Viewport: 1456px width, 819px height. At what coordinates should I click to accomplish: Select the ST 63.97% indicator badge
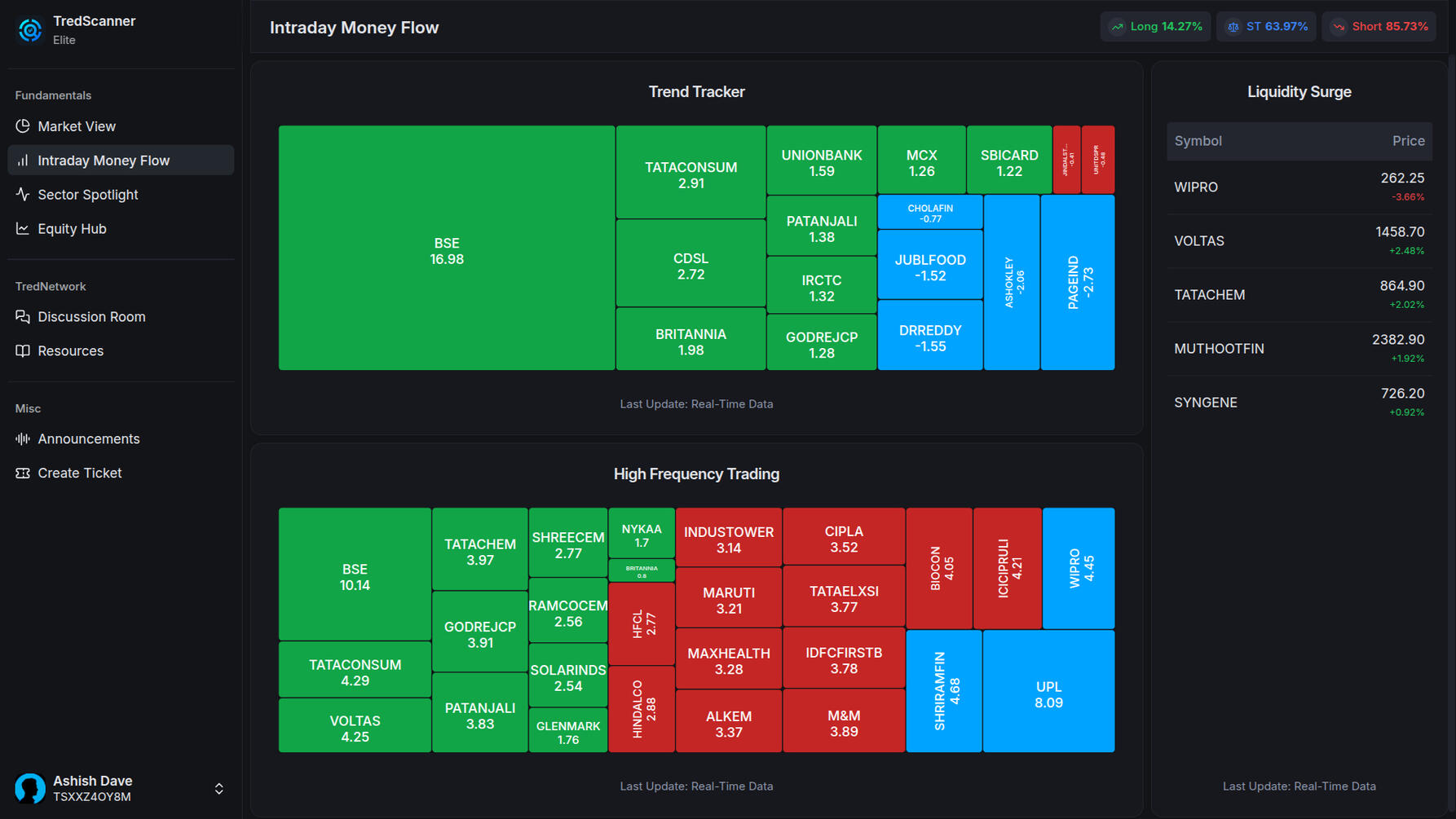pos(1266,27)
